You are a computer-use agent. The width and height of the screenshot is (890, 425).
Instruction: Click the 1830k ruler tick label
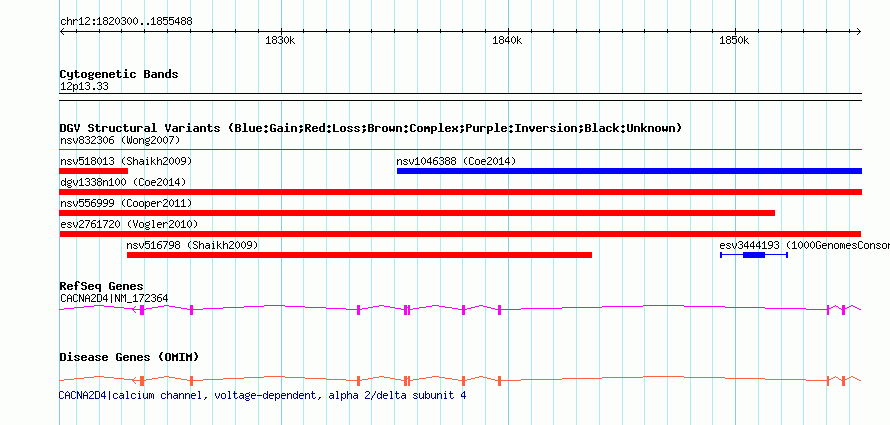point(280,41)
